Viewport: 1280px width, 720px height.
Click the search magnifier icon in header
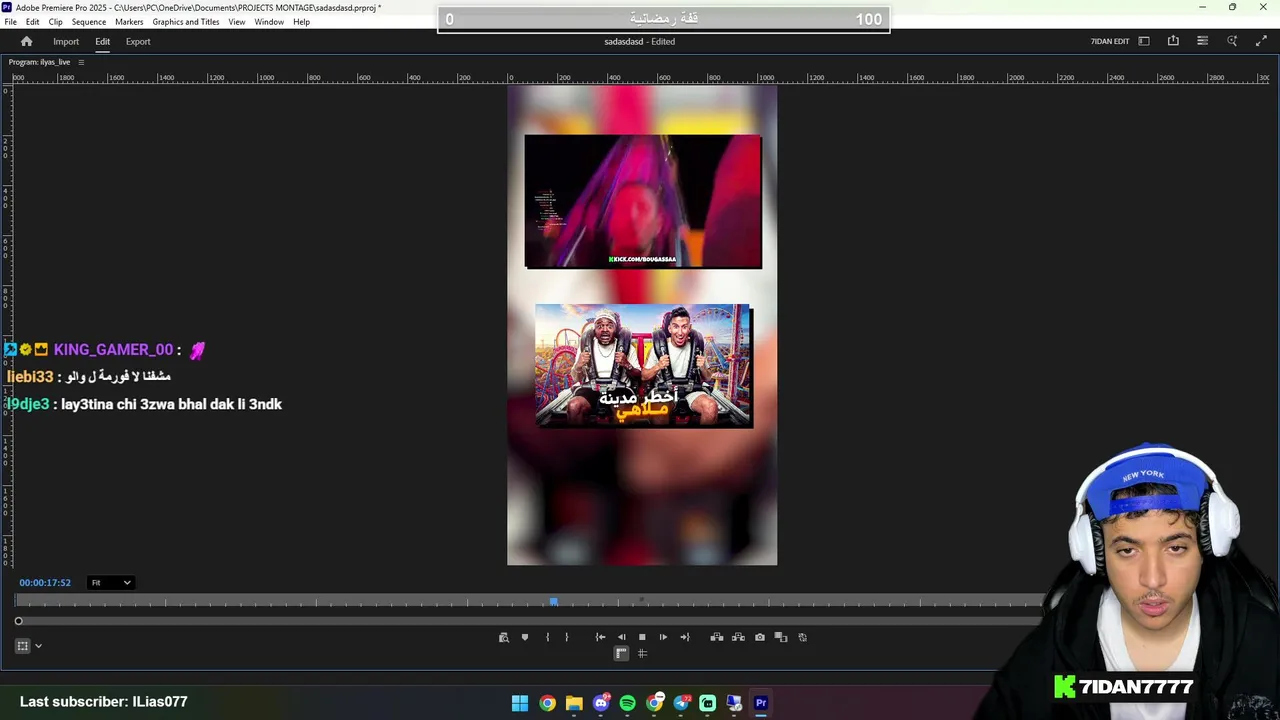(1232, 41)
